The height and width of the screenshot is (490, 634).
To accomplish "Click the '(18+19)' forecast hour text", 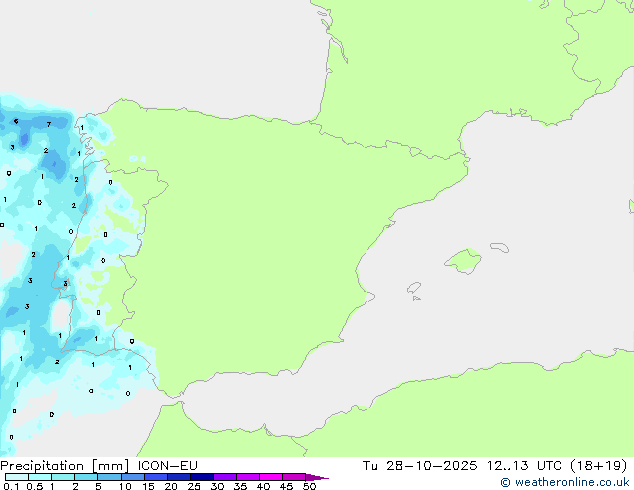I will pos(598,466).
